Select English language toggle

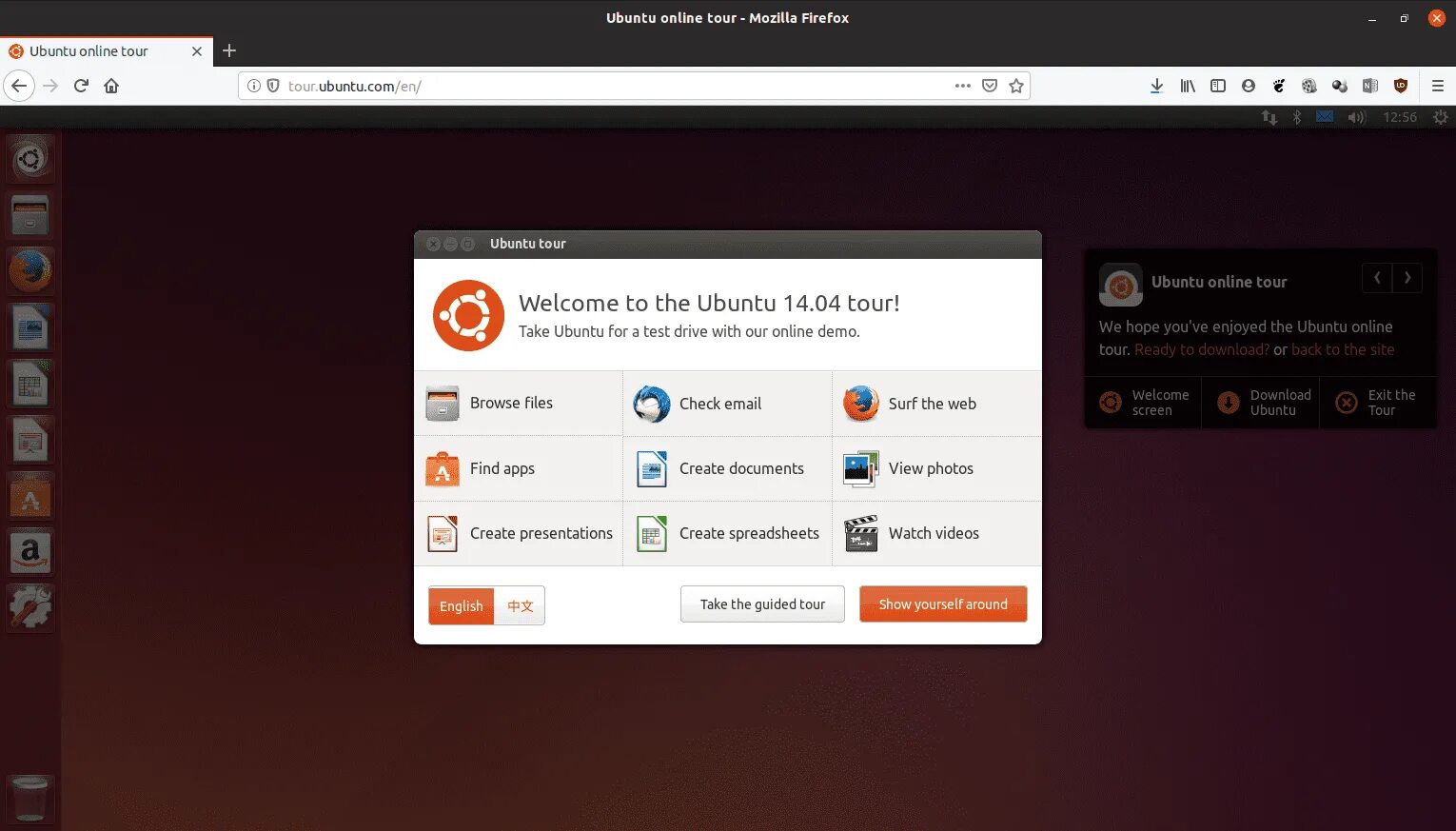(462, 605)
